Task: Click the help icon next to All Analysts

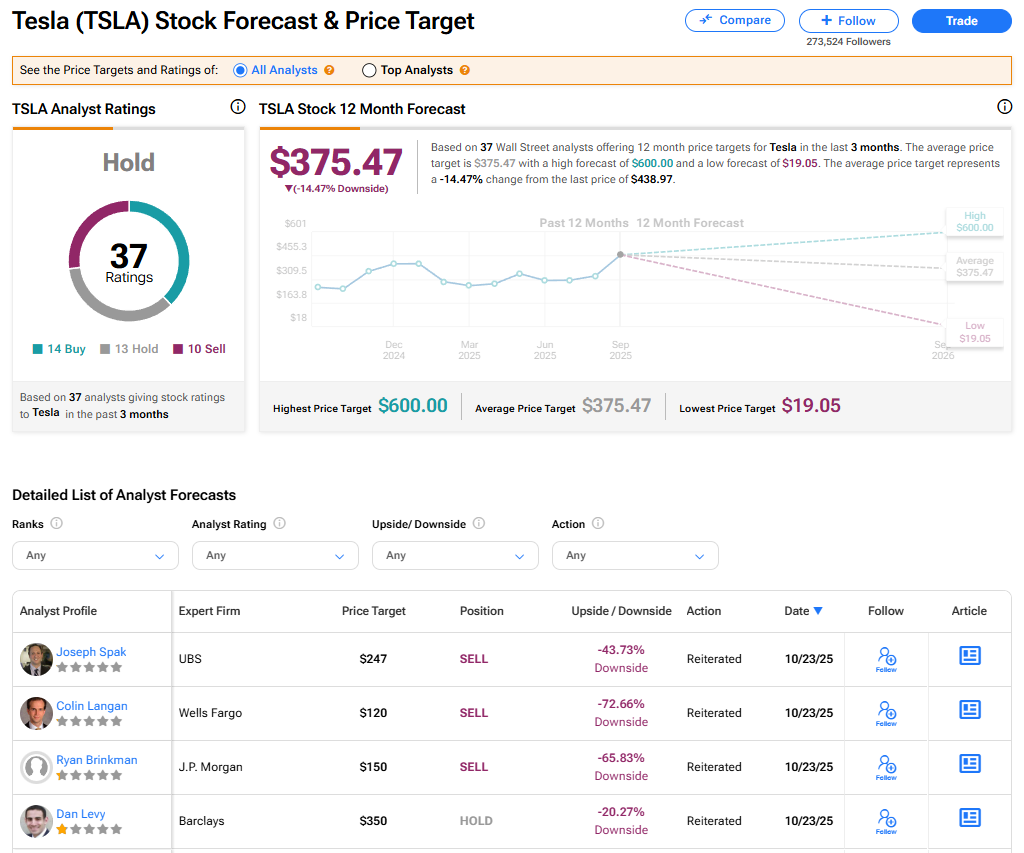Action: (x=329, y=71)
